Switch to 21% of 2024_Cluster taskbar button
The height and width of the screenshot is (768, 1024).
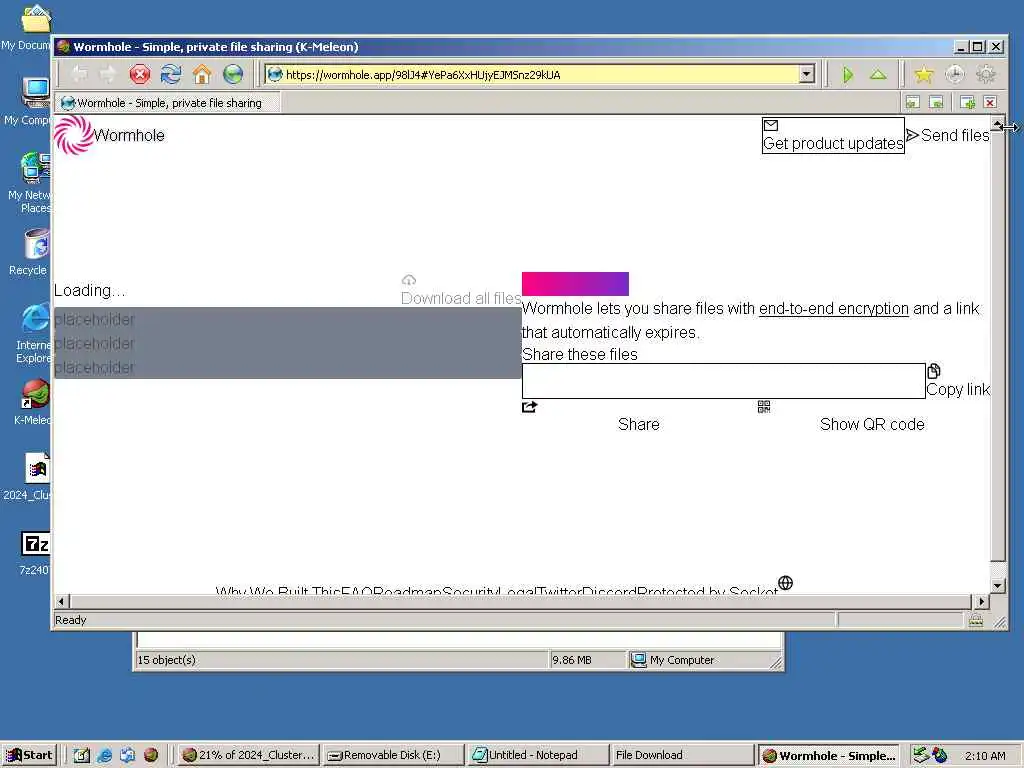[x=249, y=755]
